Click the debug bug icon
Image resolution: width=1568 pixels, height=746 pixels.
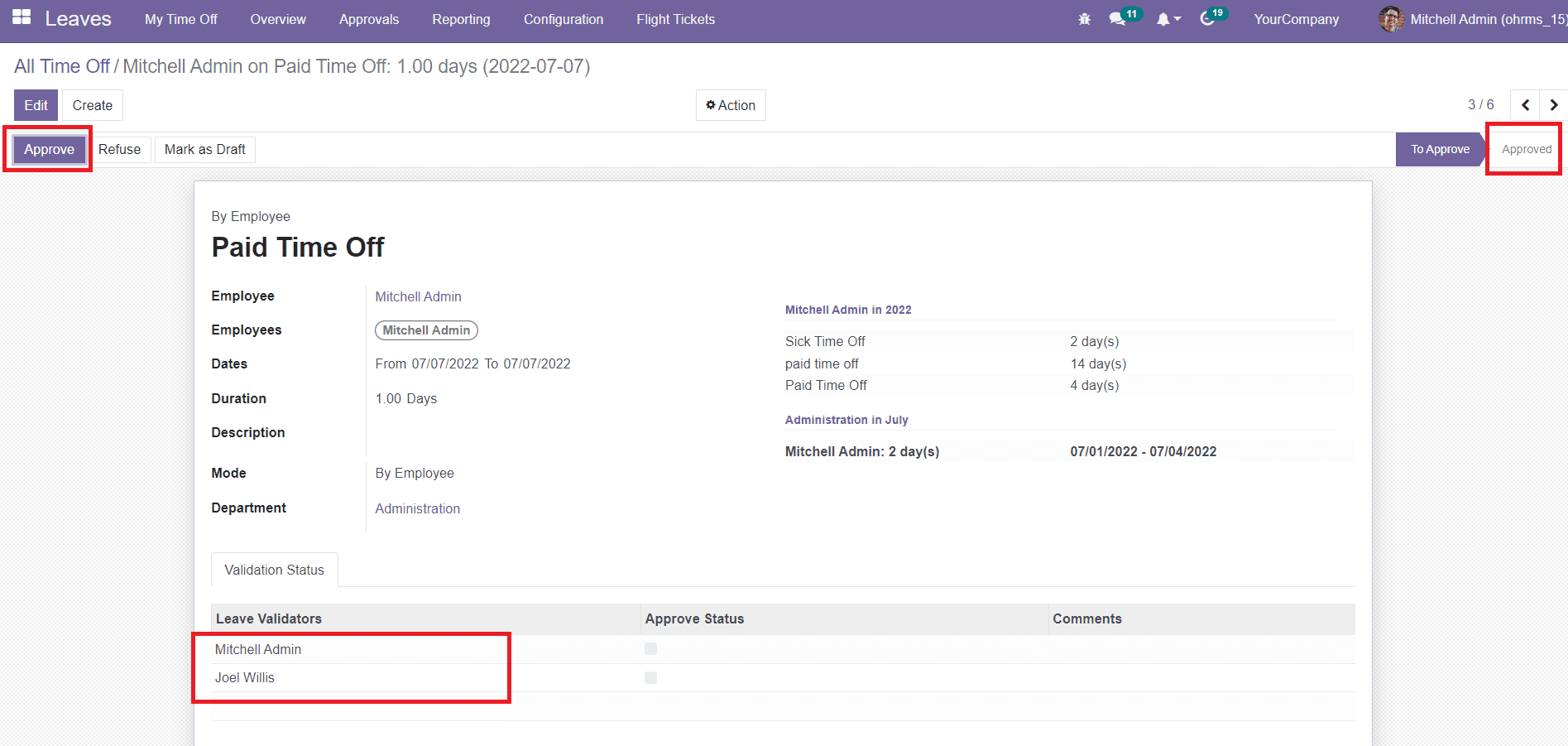tap(1084, 19)
